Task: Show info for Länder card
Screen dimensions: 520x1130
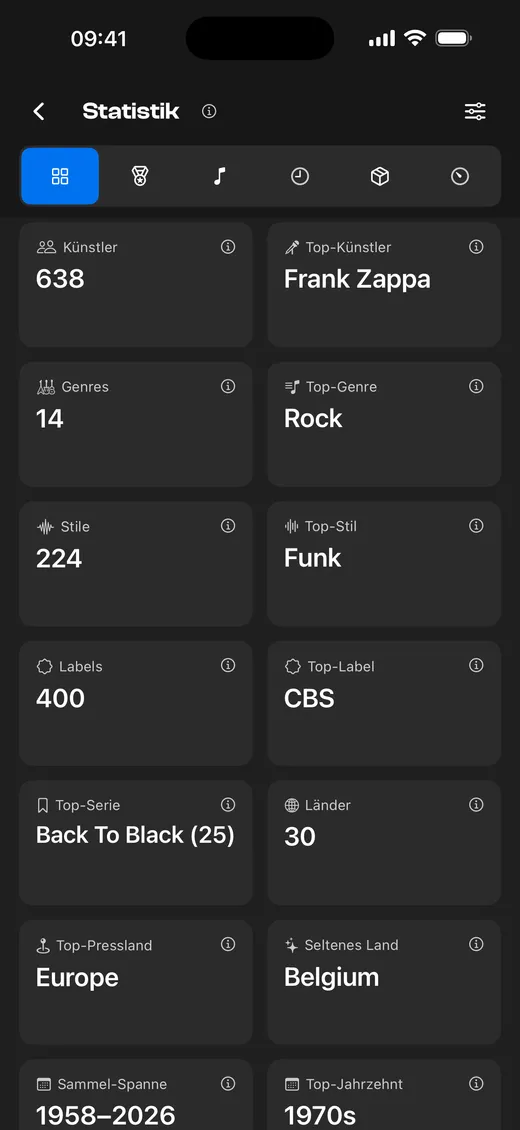Action: coord(476,805)
